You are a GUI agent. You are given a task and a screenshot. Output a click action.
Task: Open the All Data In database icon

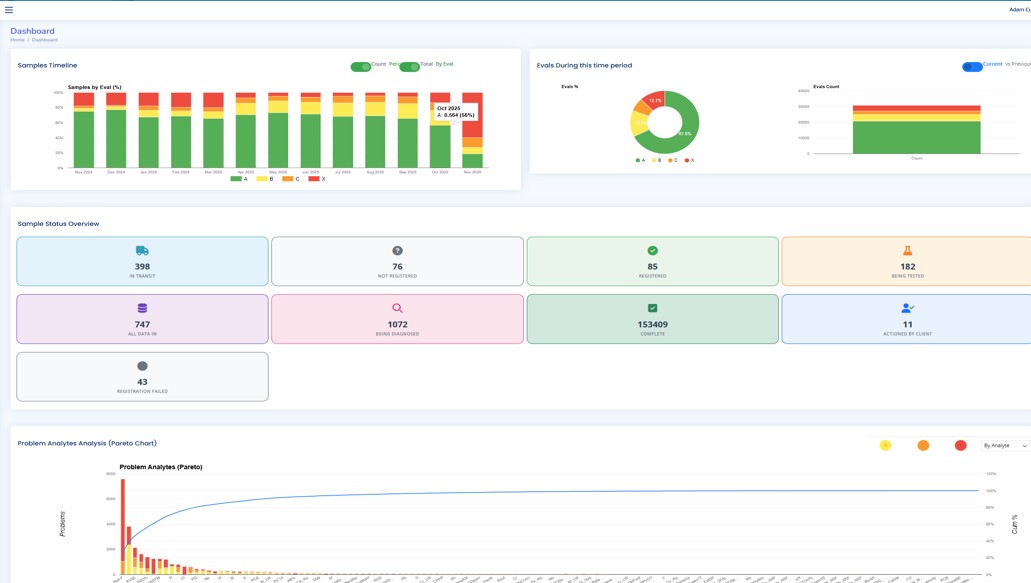click(142, 308)
